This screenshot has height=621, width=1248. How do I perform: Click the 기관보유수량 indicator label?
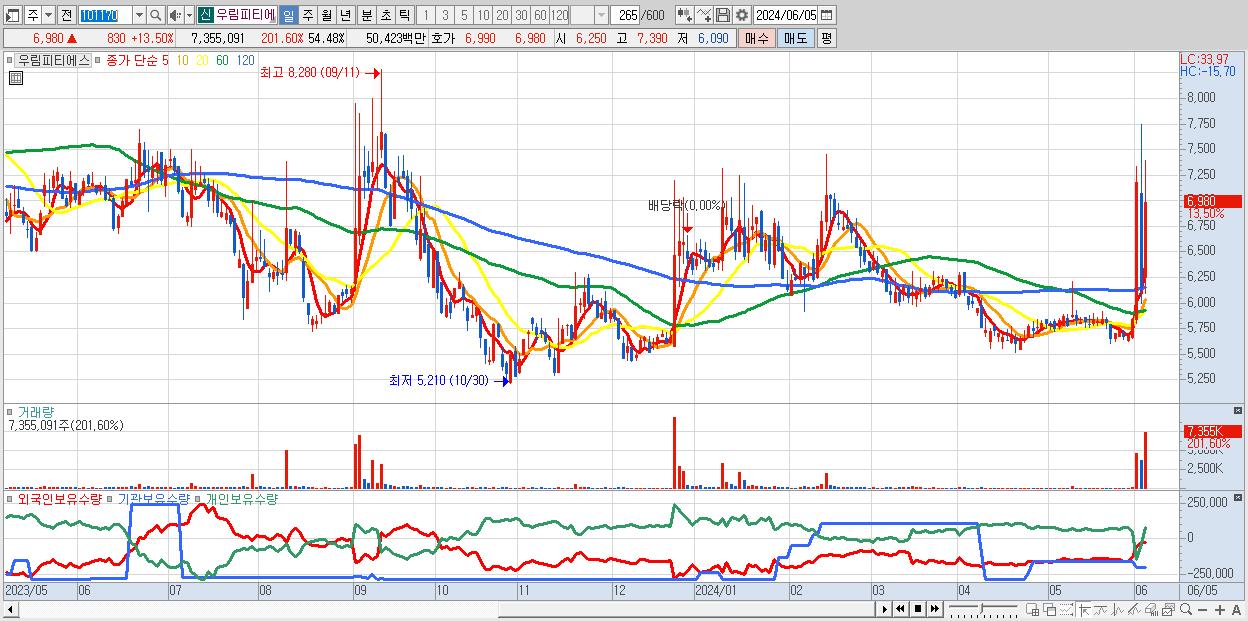tap(153, 498)
